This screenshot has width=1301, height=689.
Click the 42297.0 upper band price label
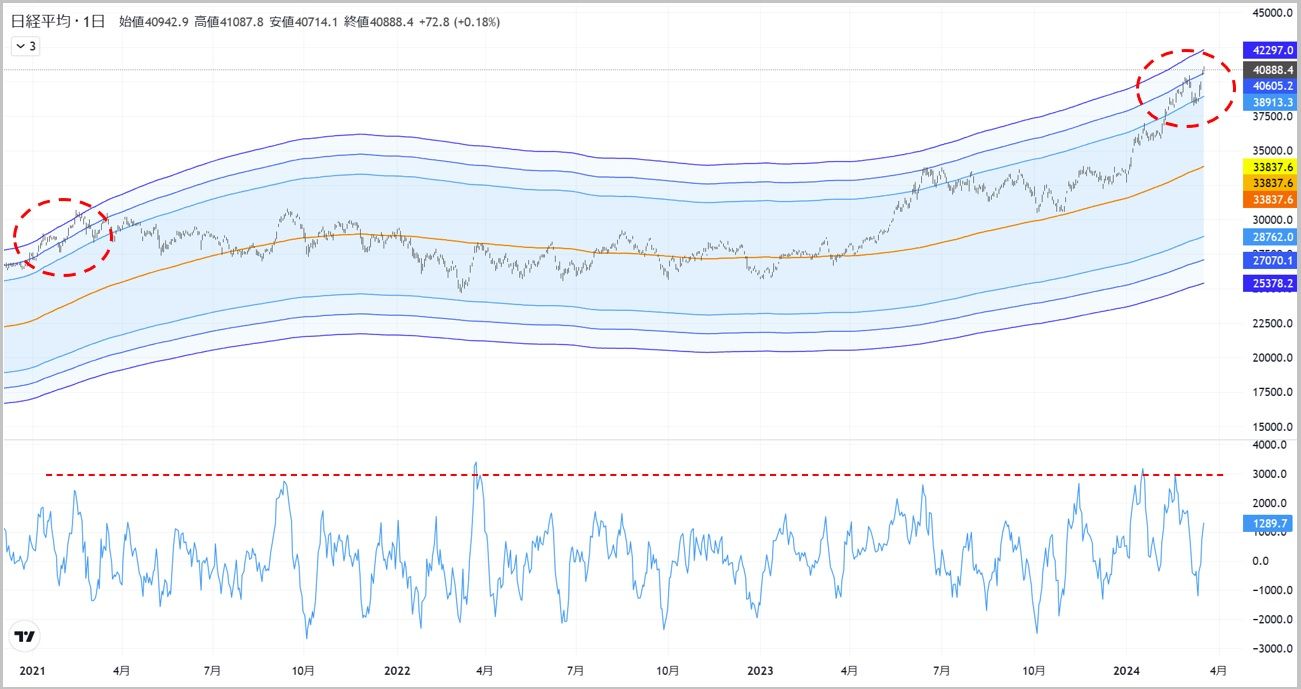click(1267, 49)
